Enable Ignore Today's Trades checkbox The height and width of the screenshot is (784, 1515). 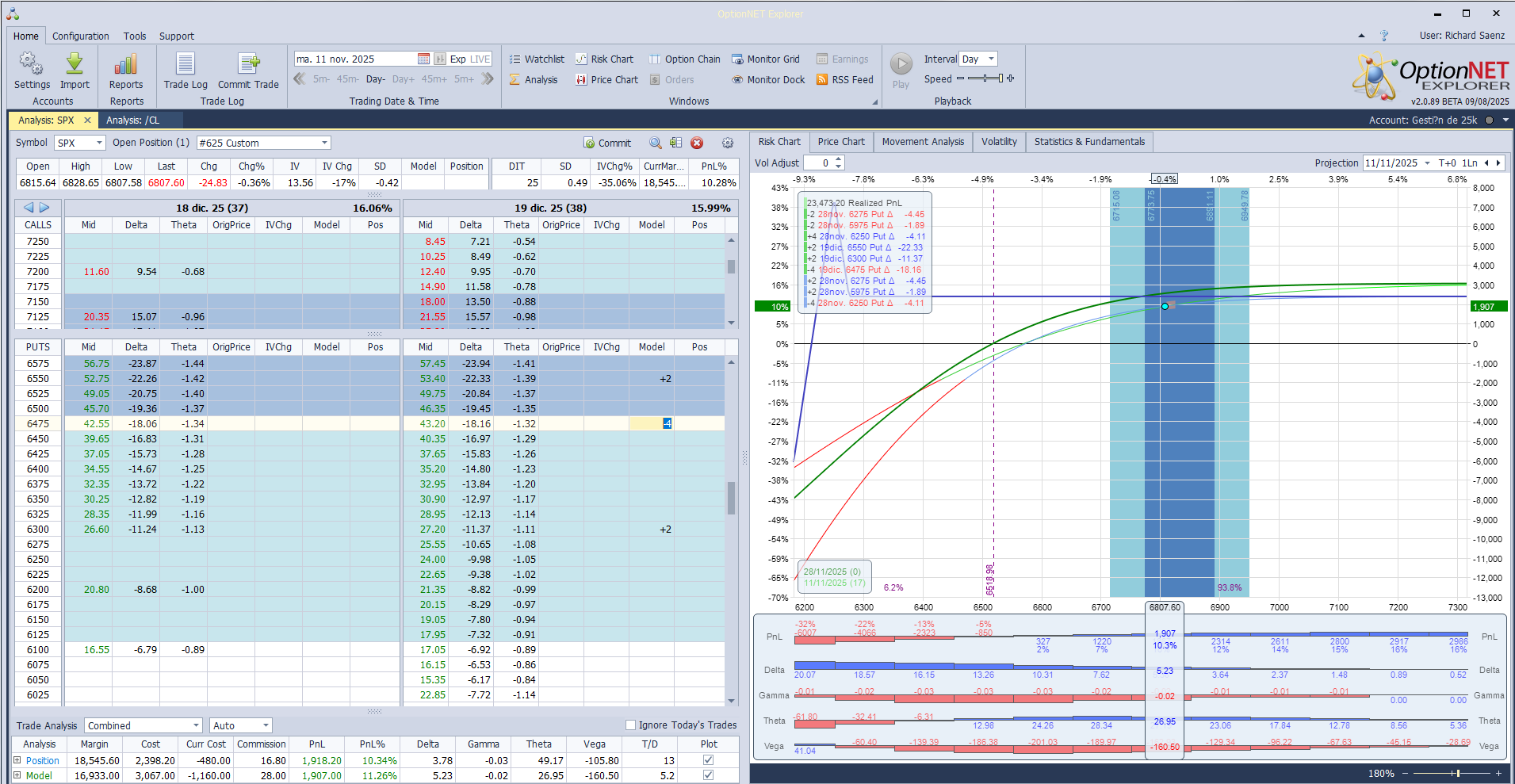(631, 725)
